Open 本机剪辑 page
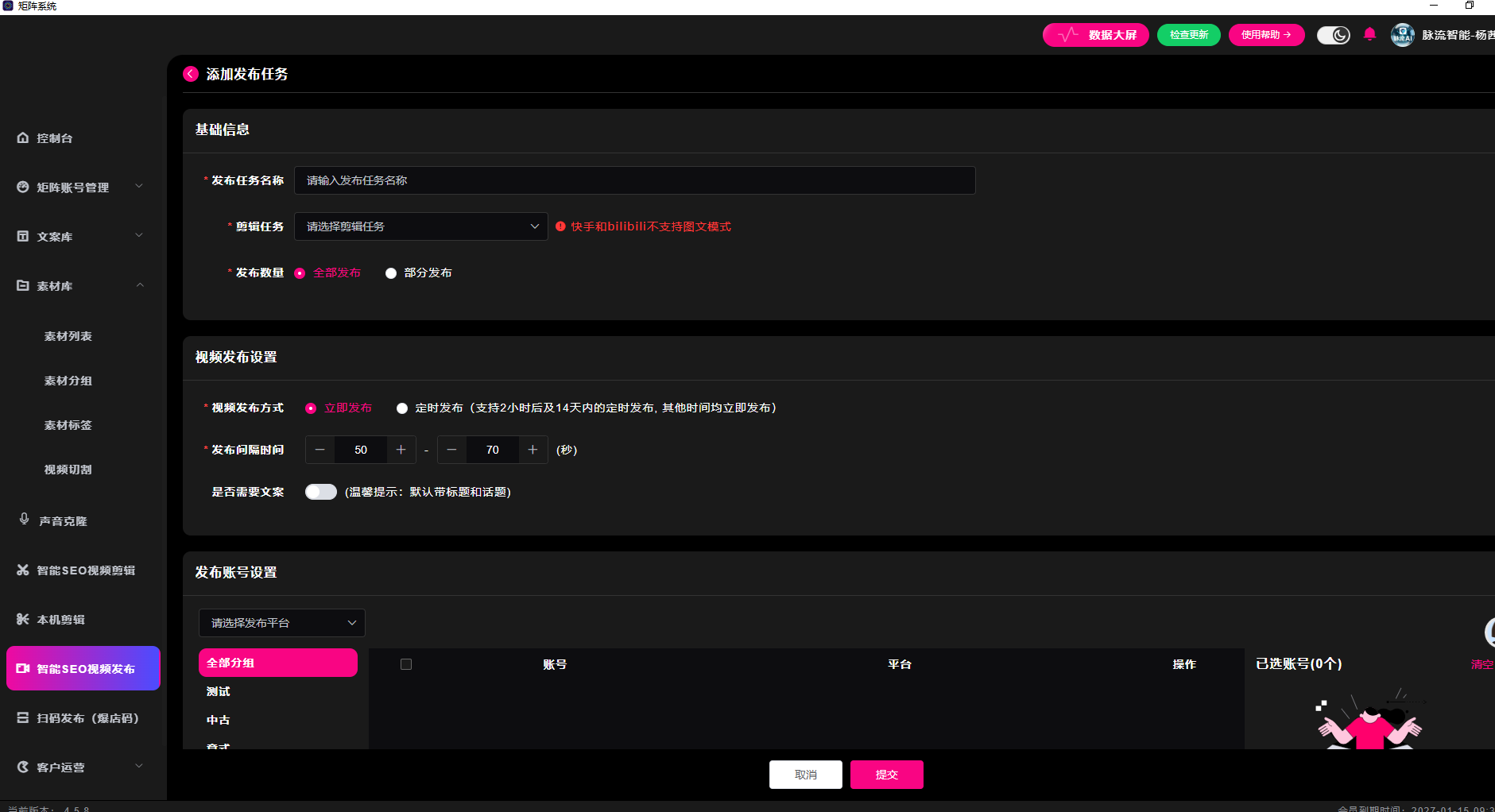This screenshot has height=812, width=1495. click(x=61, y=620)
